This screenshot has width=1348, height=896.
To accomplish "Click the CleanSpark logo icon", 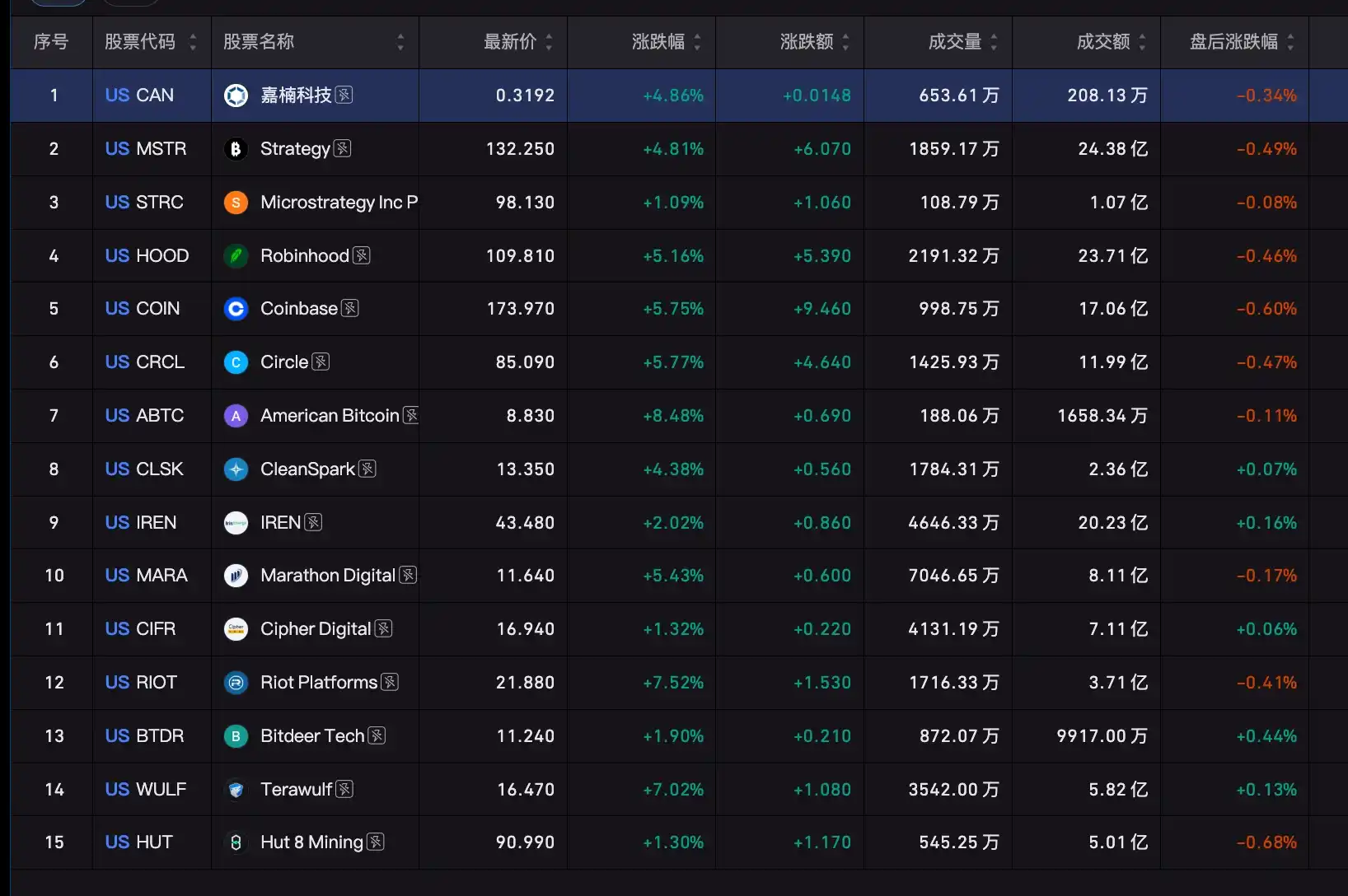I will [236, 469].
